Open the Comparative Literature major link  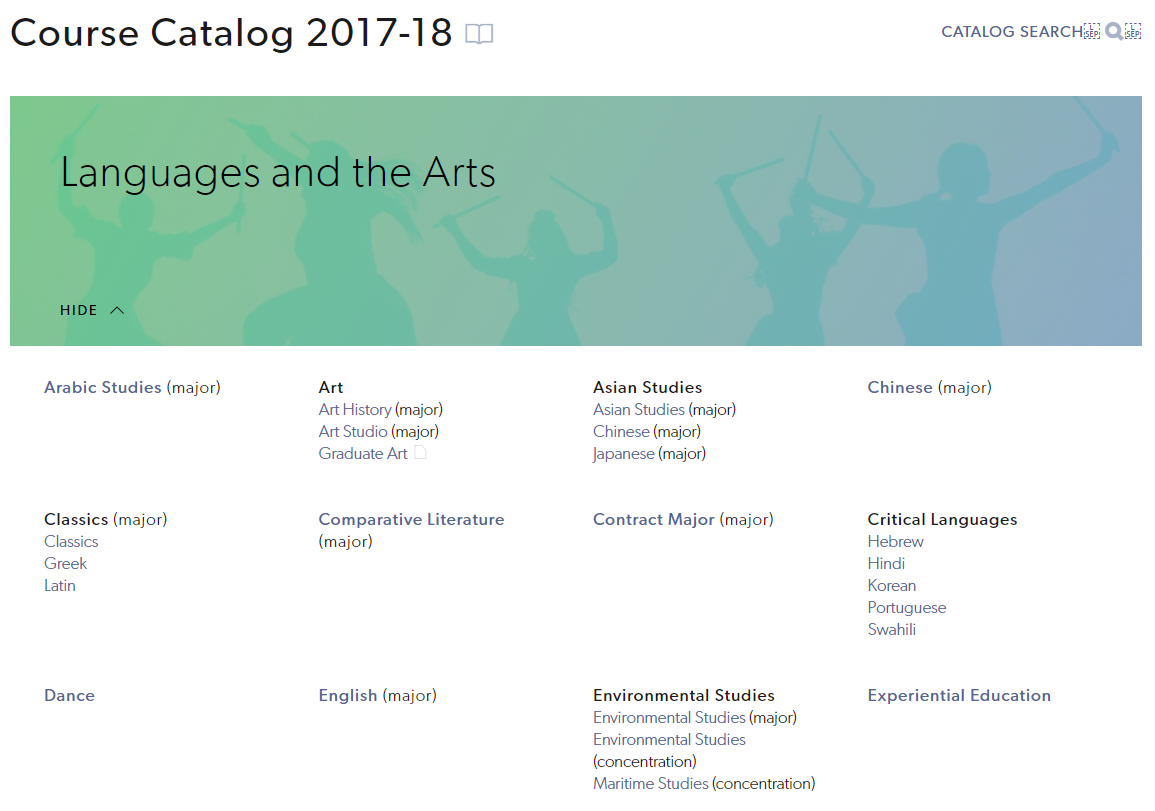coord(411,519)
